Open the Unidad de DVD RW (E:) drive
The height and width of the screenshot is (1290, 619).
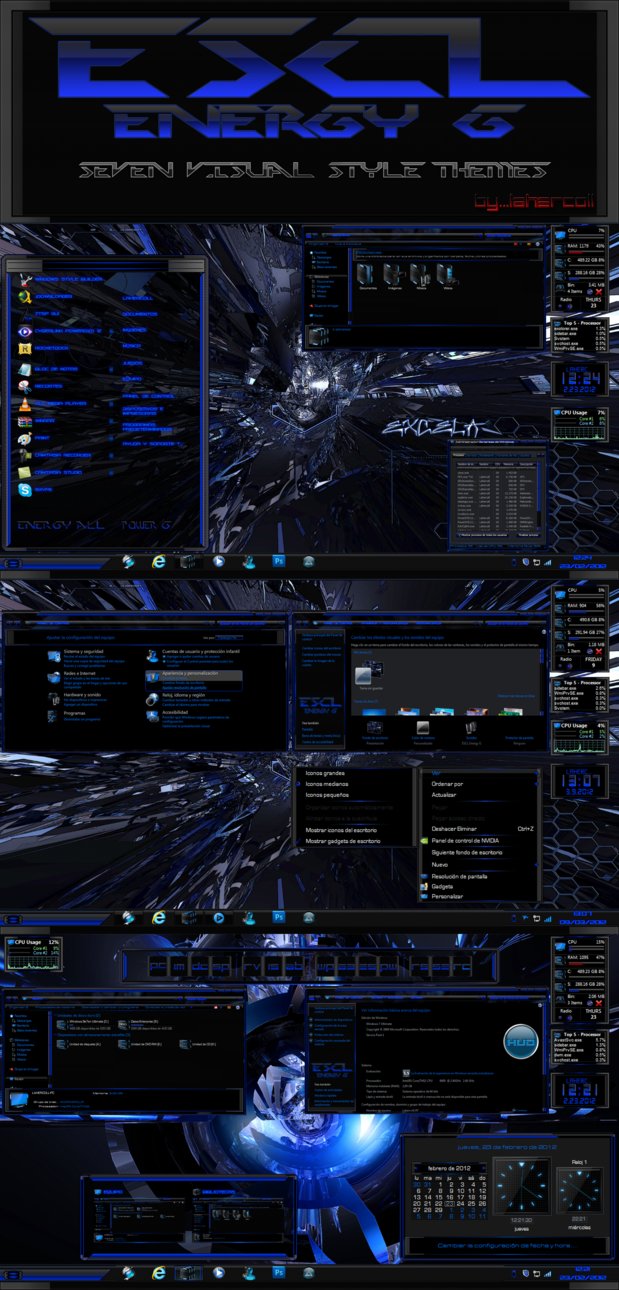(141, 1044)
